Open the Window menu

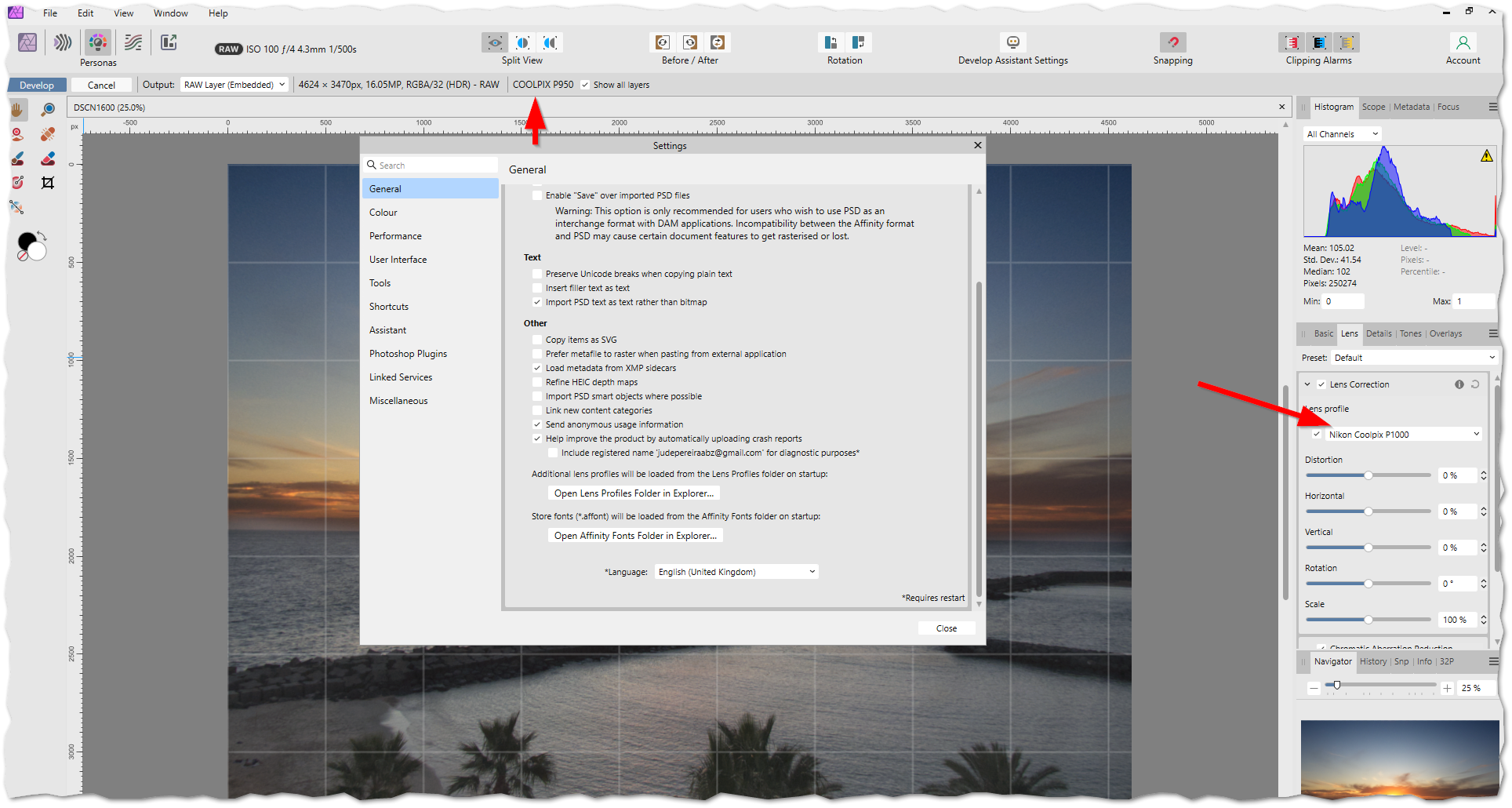point(171,13)
